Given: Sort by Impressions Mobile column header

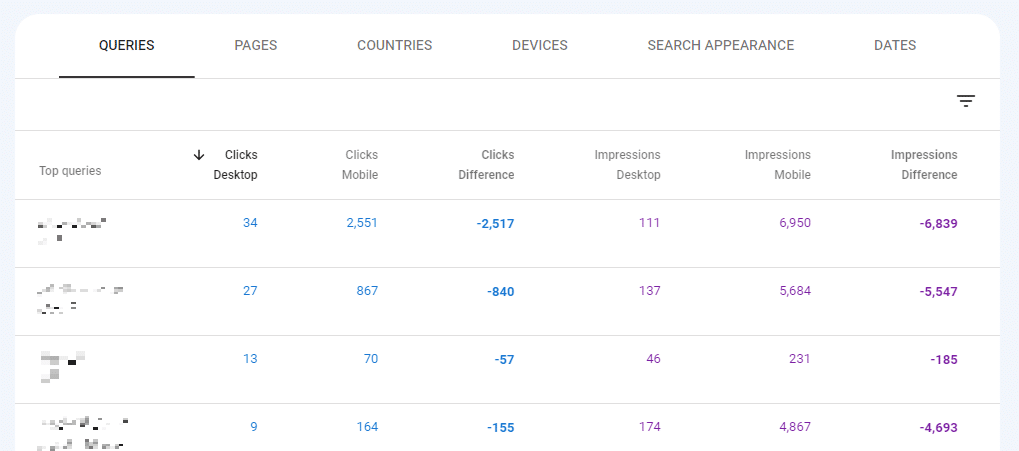Looking at the screenshot, I should click(777, 165).
